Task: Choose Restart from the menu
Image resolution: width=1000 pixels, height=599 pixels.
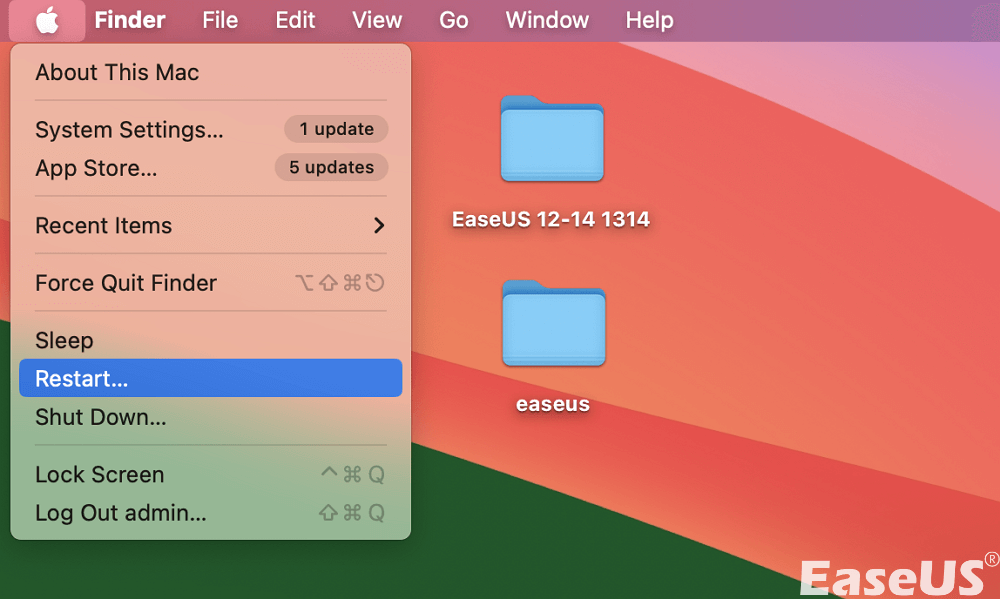Action: [x=82, y=379]
